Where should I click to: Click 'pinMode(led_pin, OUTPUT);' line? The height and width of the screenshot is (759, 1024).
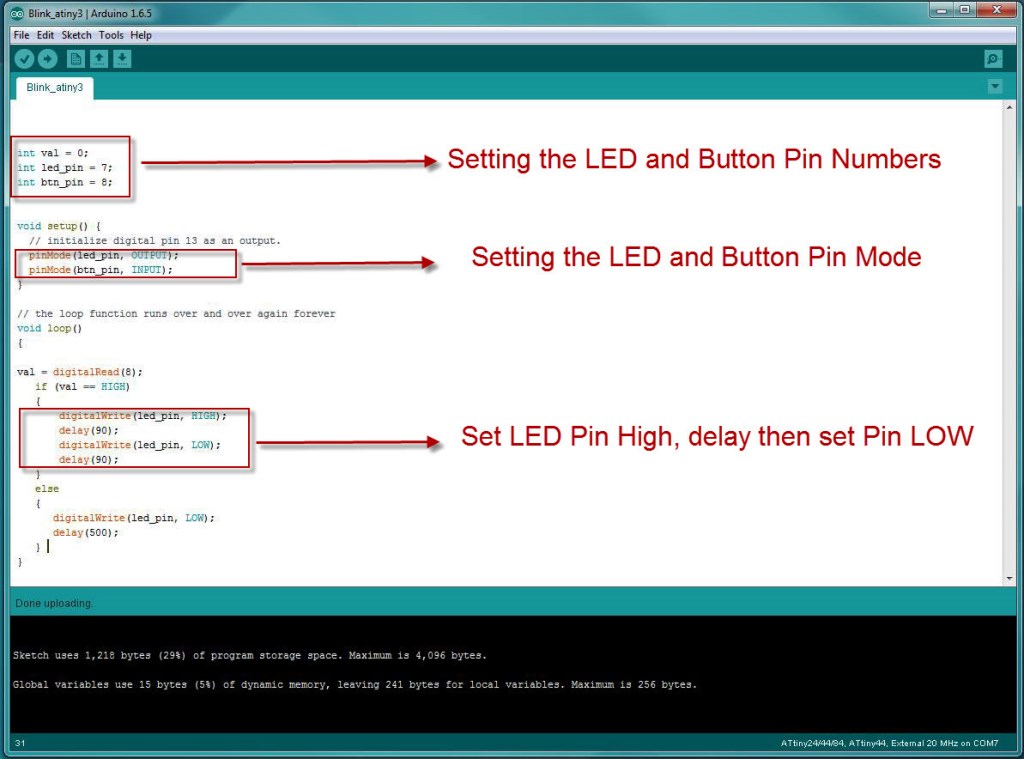point(103,255)
